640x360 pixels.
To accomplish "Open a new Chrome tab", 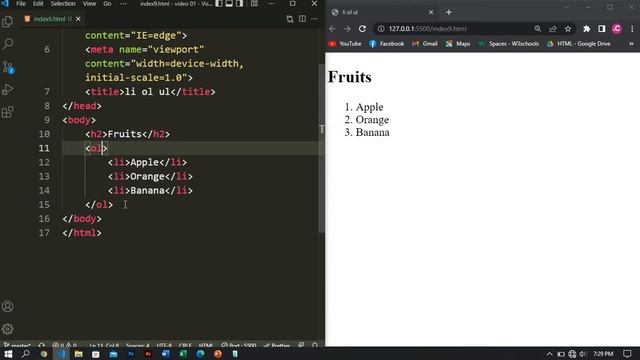I will (449, 12).
